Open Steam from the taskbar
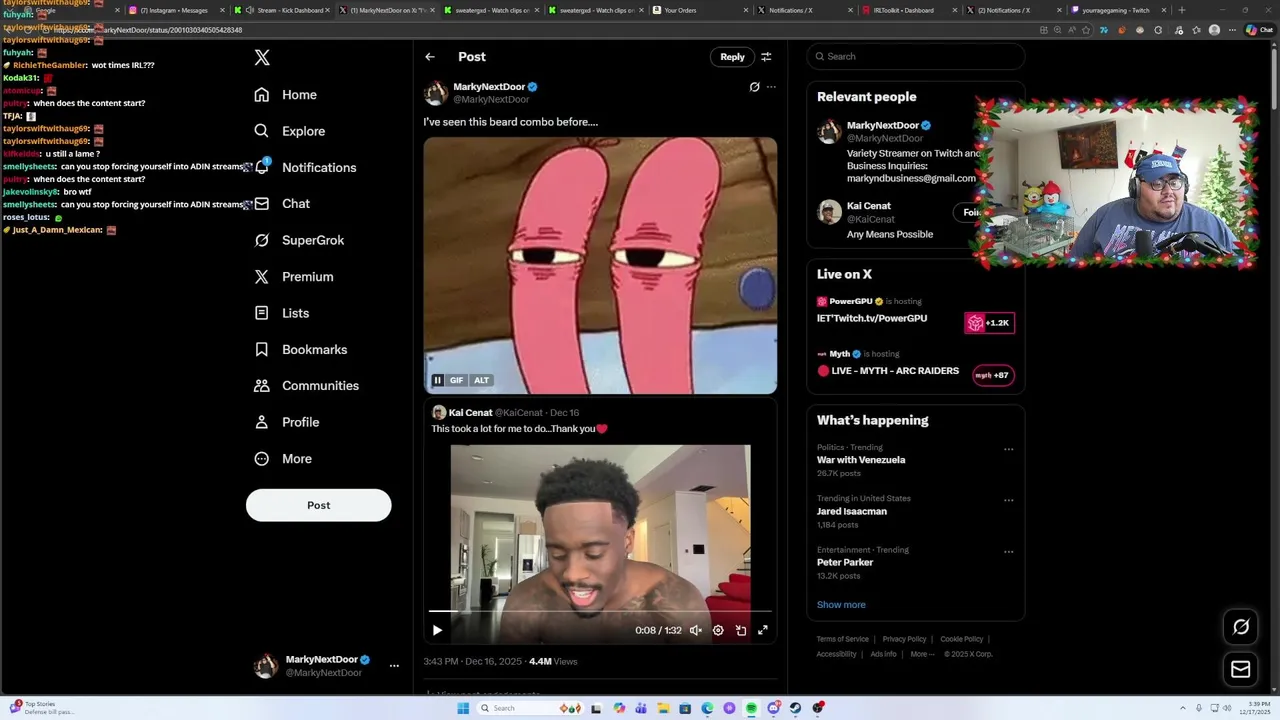This screenshot has width=1280, height=720. (x=795, y=708)
